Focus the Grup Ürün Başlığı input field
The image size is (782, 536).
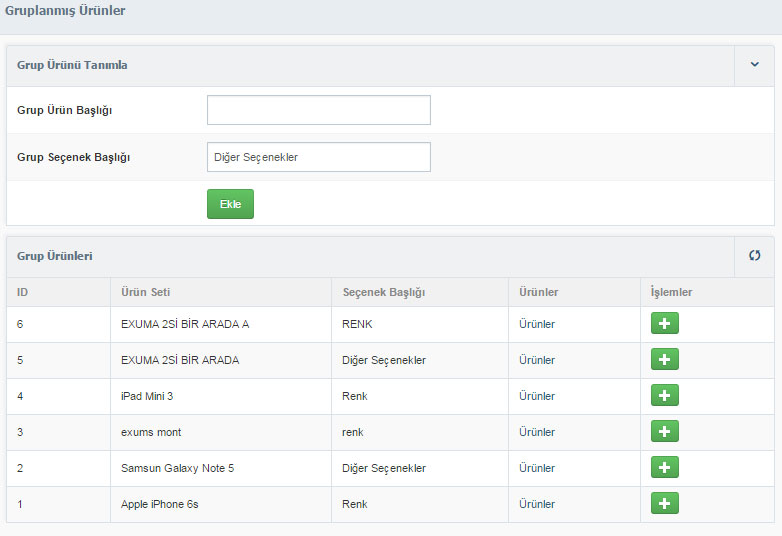[319, 110]
